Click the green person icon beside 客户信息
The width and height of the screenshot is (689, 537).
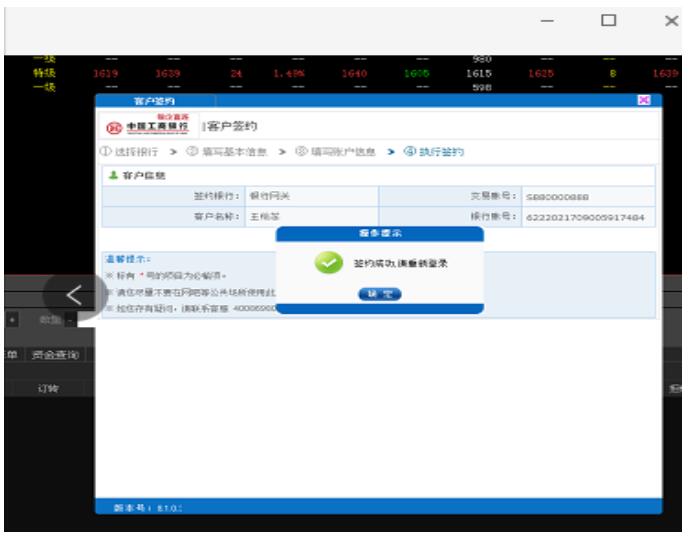click(113, 175)
